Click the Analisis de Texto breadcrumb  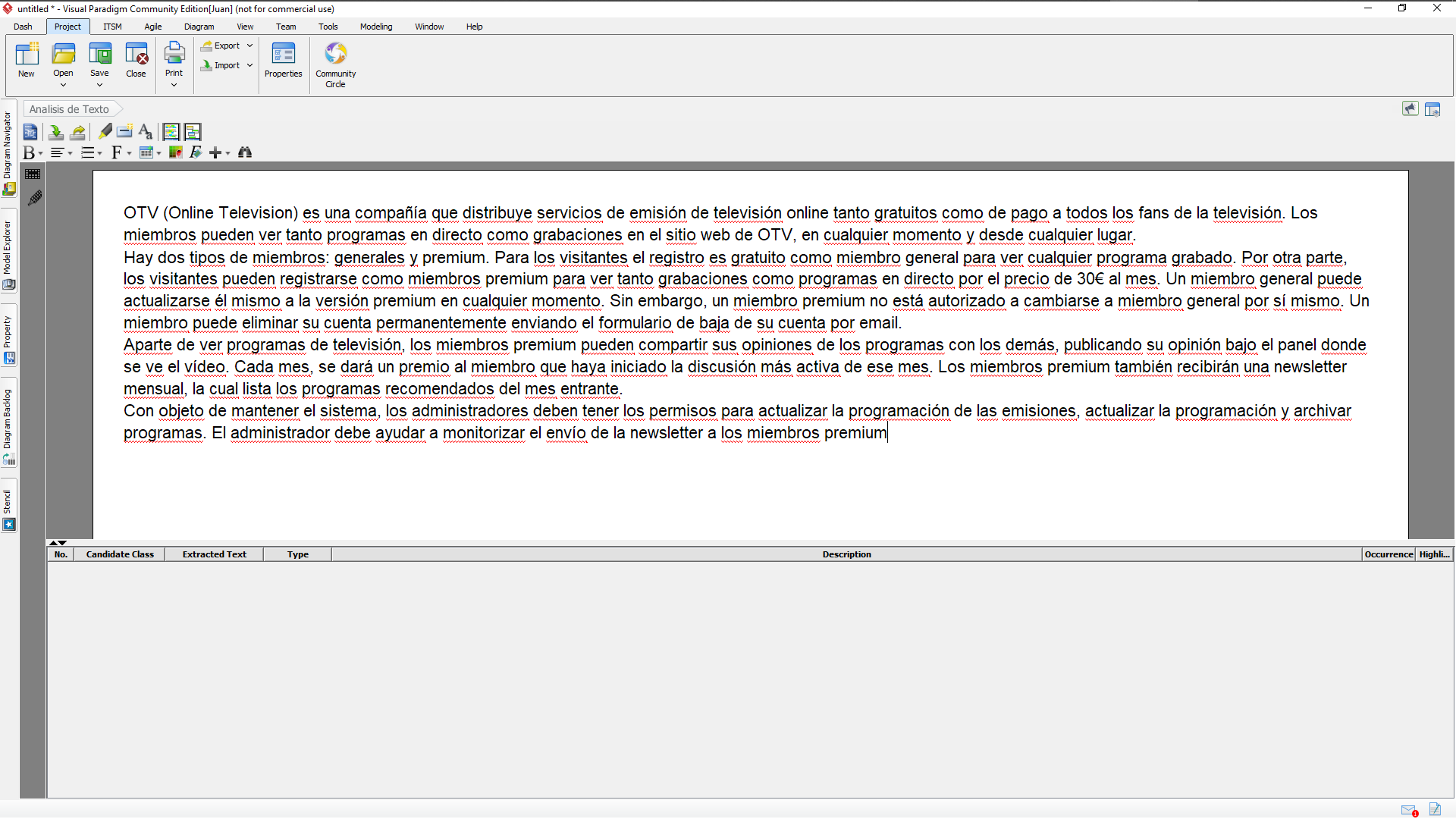pyautogui.click(x=69, y=109)
